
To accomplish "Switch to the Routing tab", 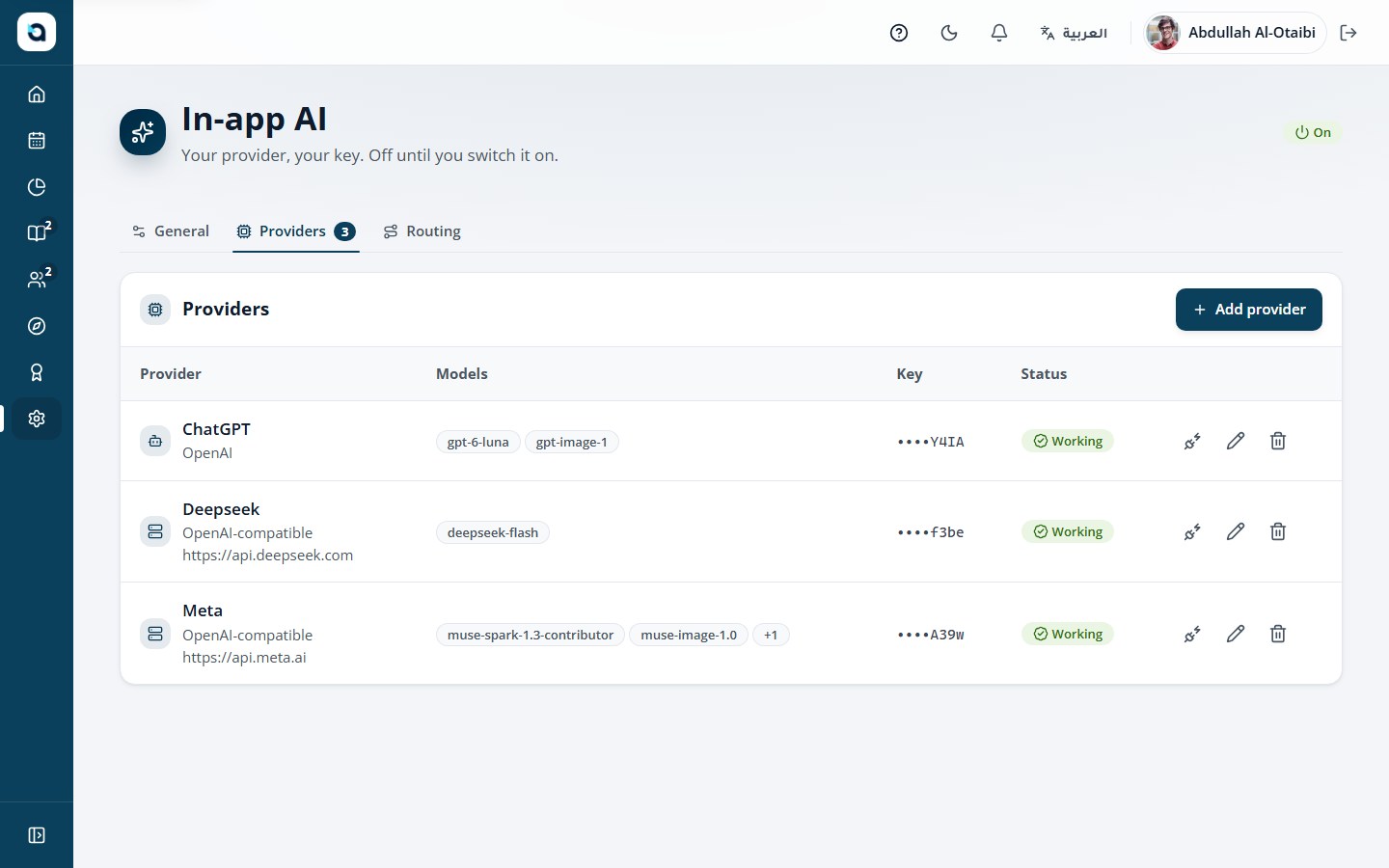I will [422, 231].
